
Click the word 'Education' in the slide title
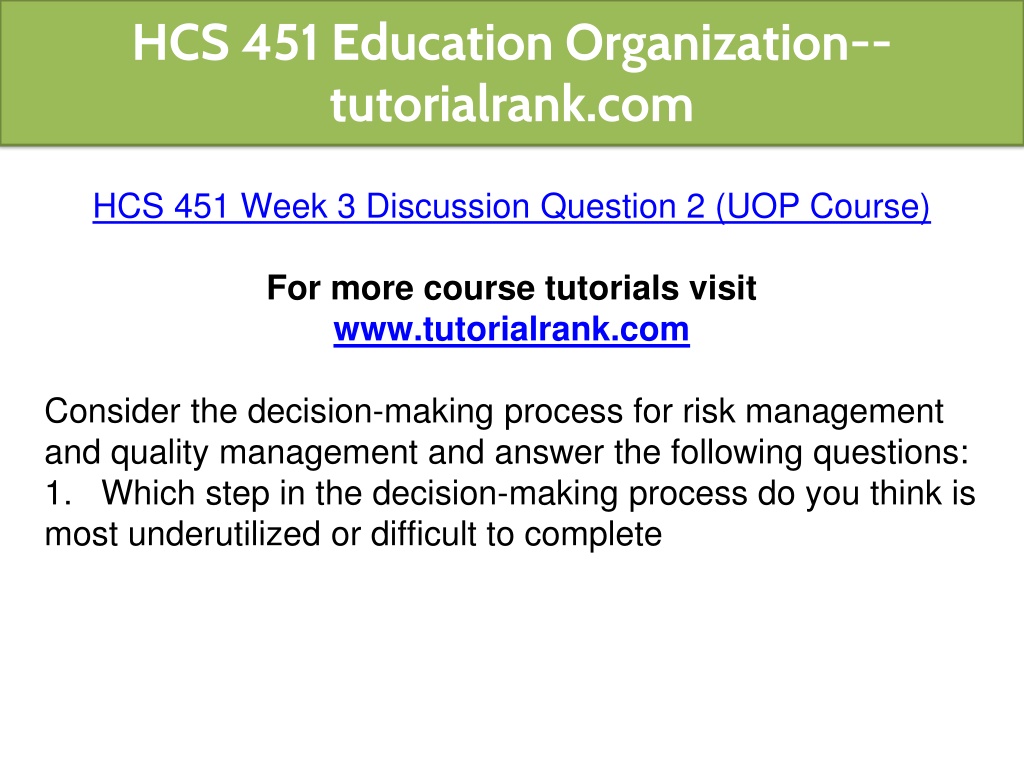443,43
